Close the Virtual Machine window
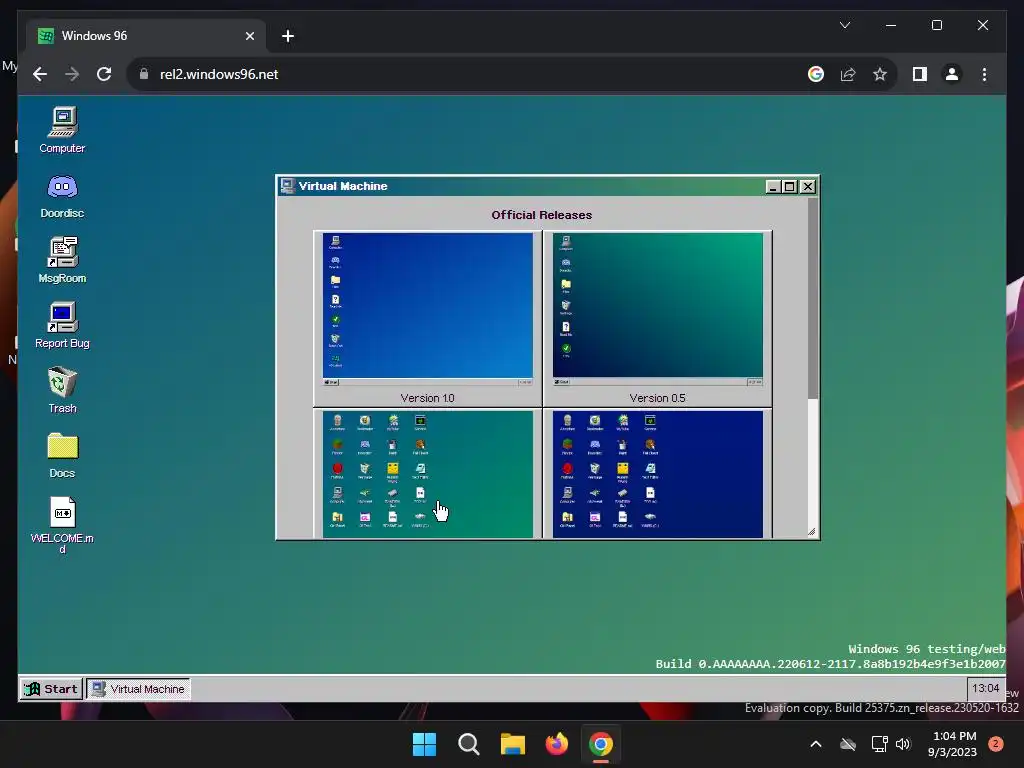This screenshot has height=768, width=1024. (x=808, y=187)
